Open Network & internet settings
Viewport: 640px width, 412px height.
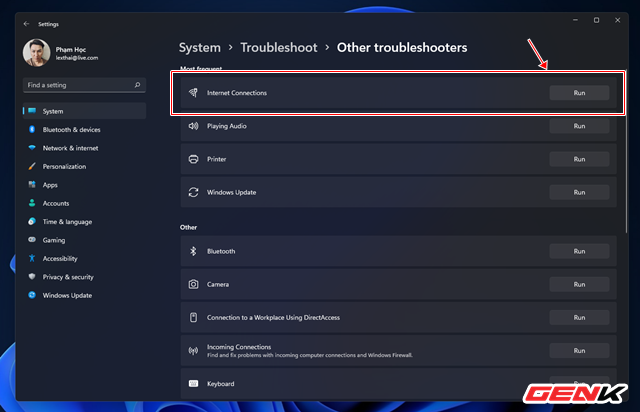(x=84, y=148)
